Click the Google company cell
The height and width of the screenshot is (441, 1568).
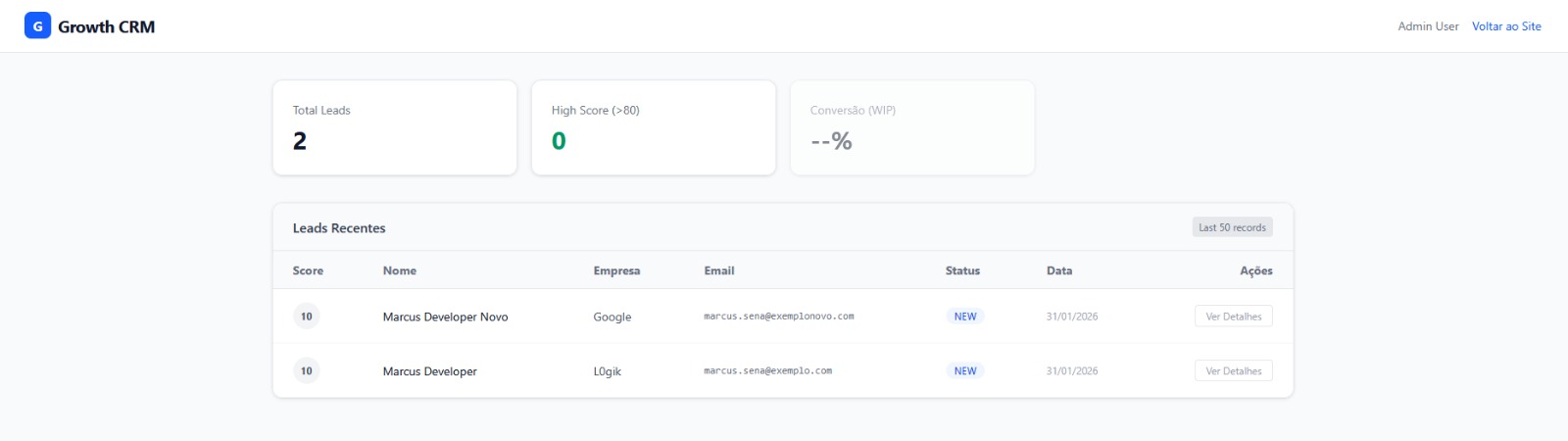[612, 317]
